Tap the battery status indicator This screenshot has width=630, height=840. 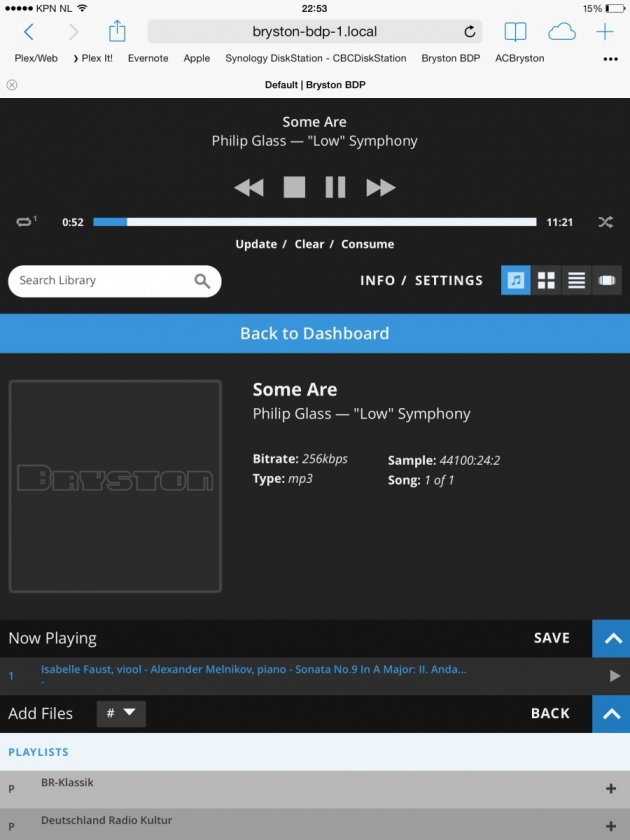click(x=614, y=9)
